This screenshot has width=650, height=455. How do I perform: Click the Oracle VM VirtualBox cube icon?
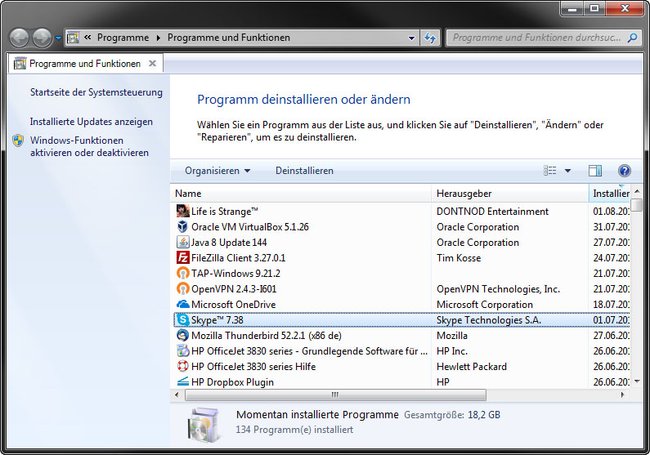coord(183,227)
